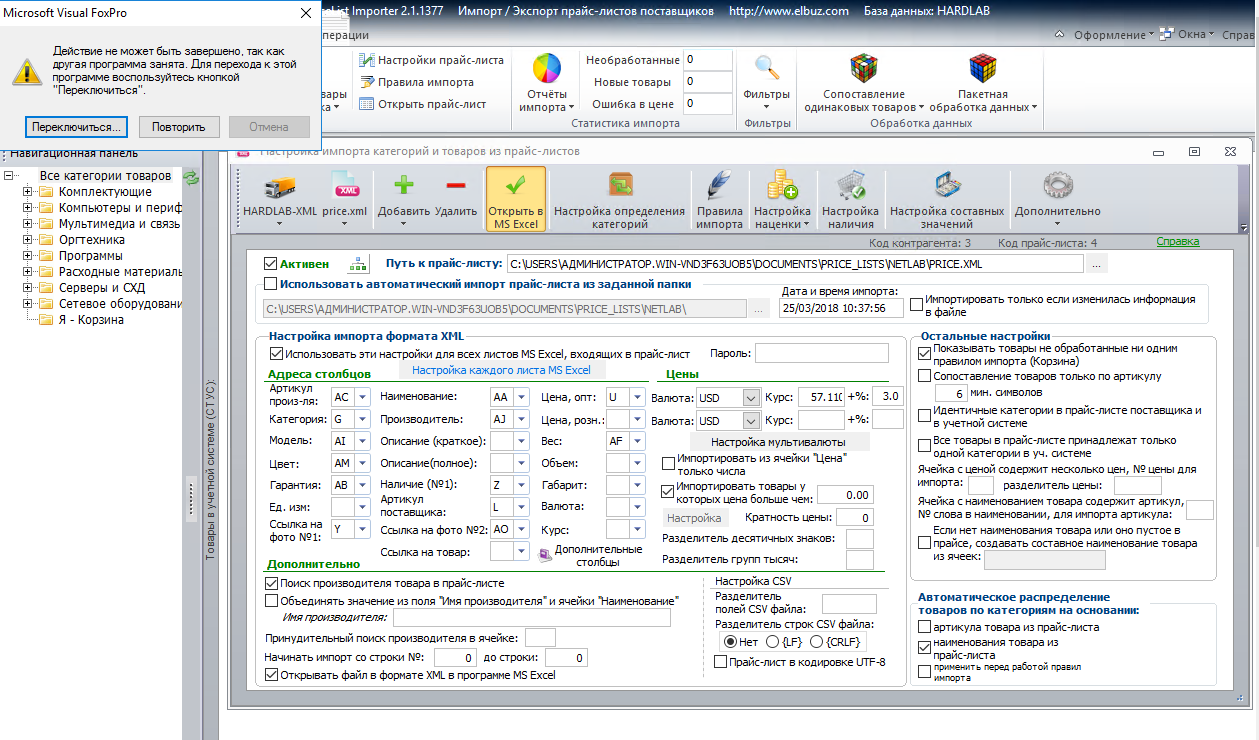This screenshot has width=1259, height=740.
Task: Open Категория column dropdown
Action: coord(362,419)
